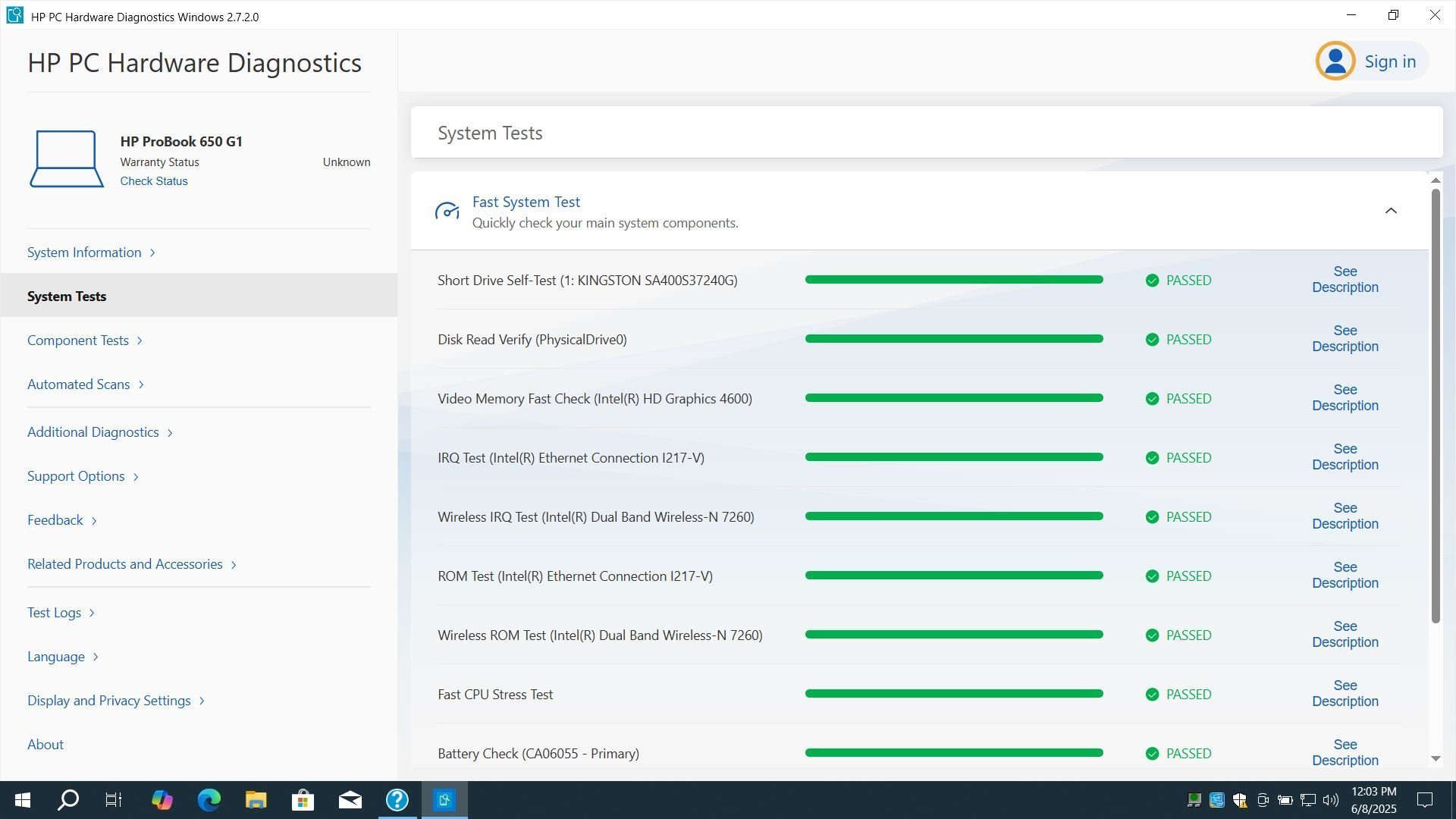This screenshot has width=1456, height=819.
Task: Click the passed checkmark for Fast CPU Stress Test
Action: 1152,695
